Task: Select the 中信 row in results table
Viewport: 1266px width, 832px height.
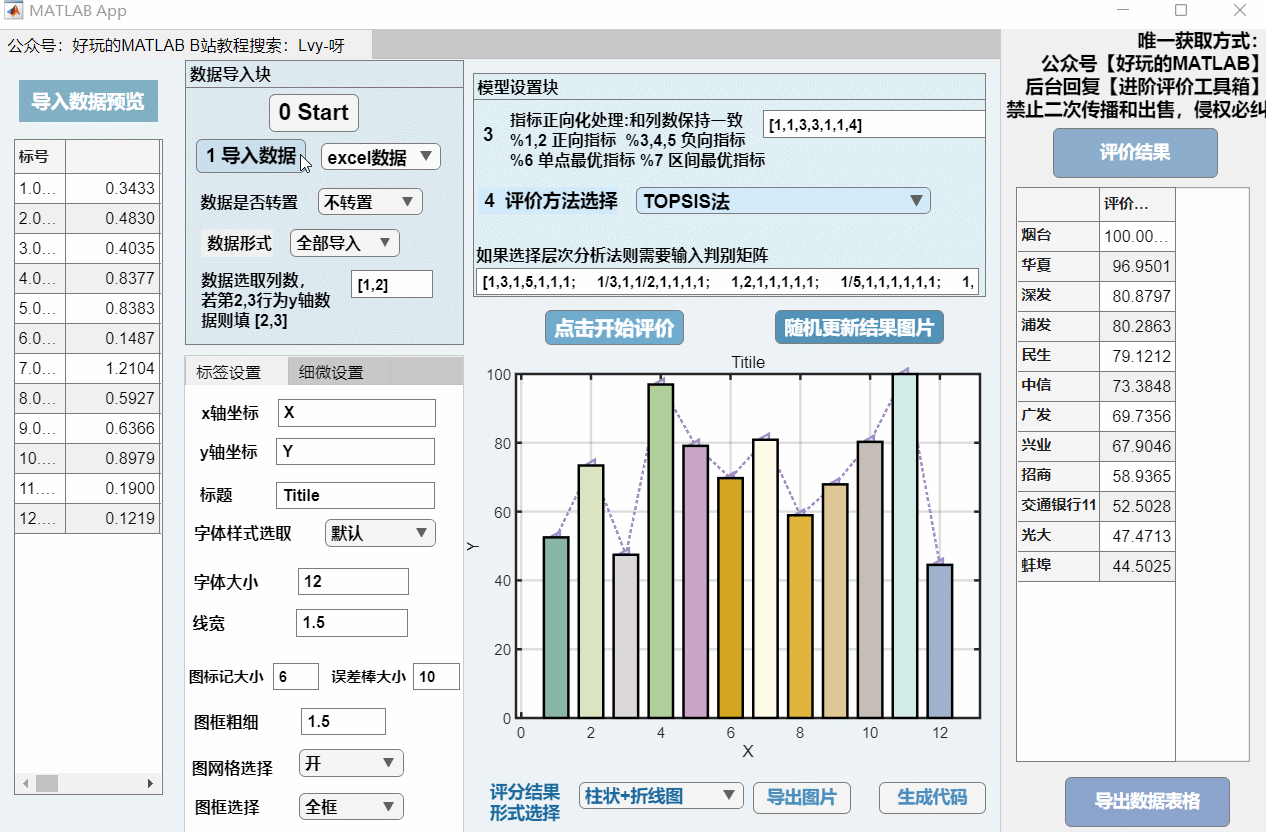Action: (x=1096, y=386)
